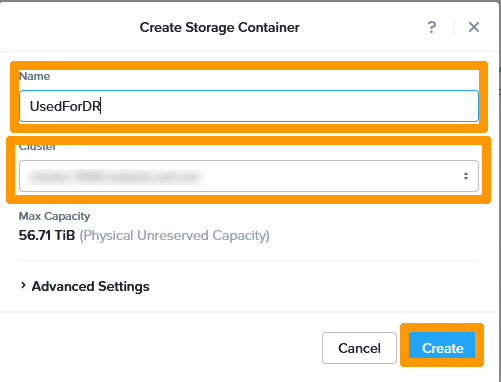
Task: Open help via the question mark icon
Action: pos(432,27)
